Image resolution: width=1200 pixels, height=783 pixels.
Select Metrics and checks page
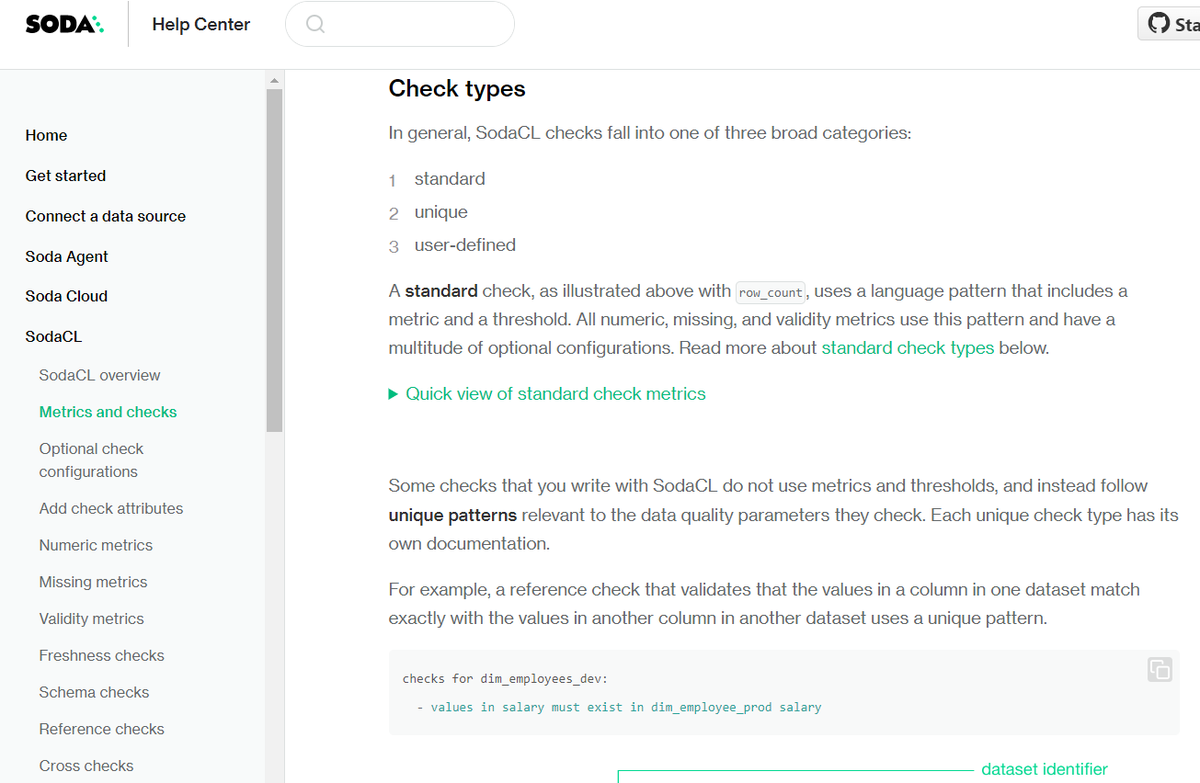pyautogui.click(x=108, y=412)
